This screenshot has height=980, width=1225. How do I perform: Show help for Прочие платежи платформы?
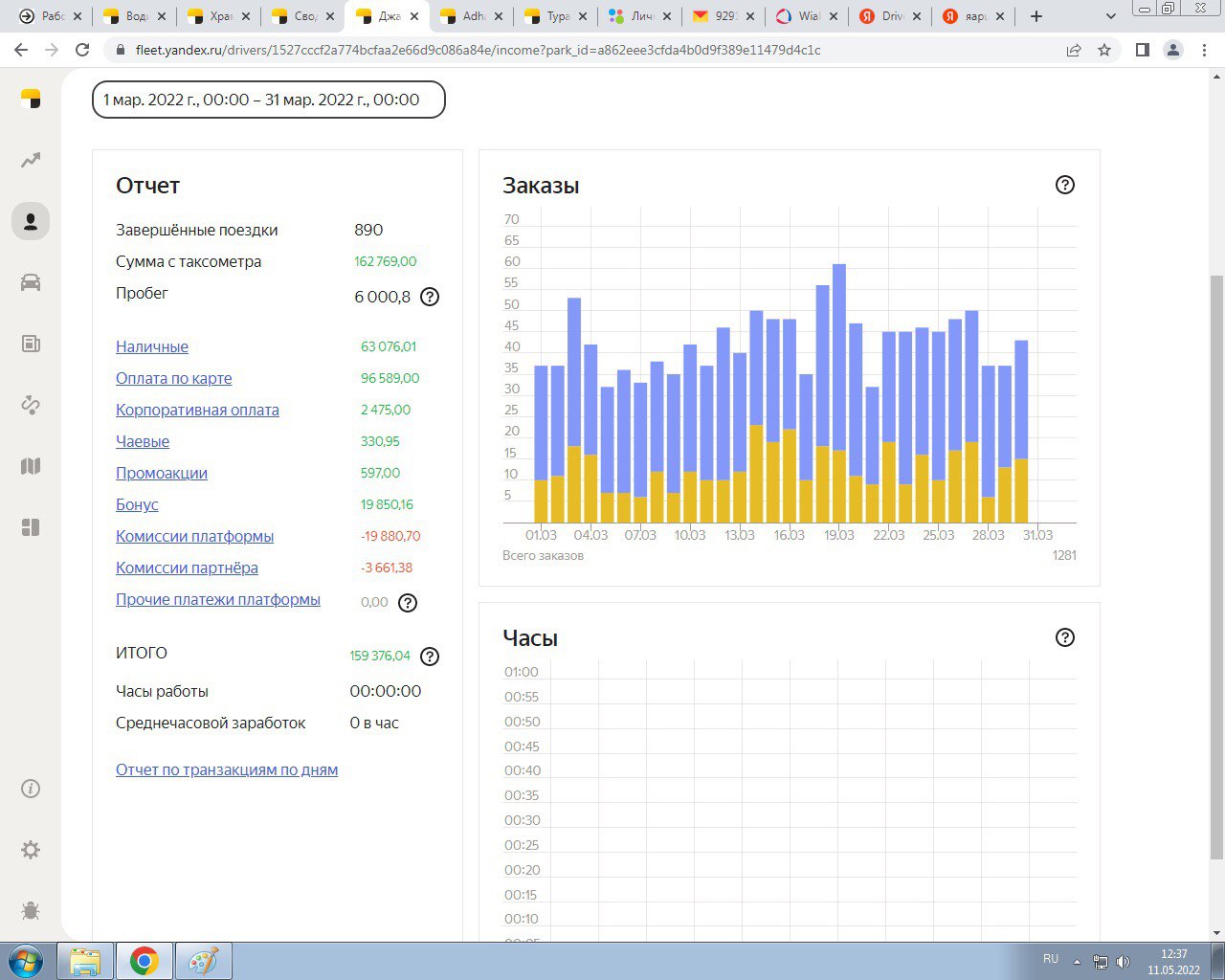tap(408, 603)
